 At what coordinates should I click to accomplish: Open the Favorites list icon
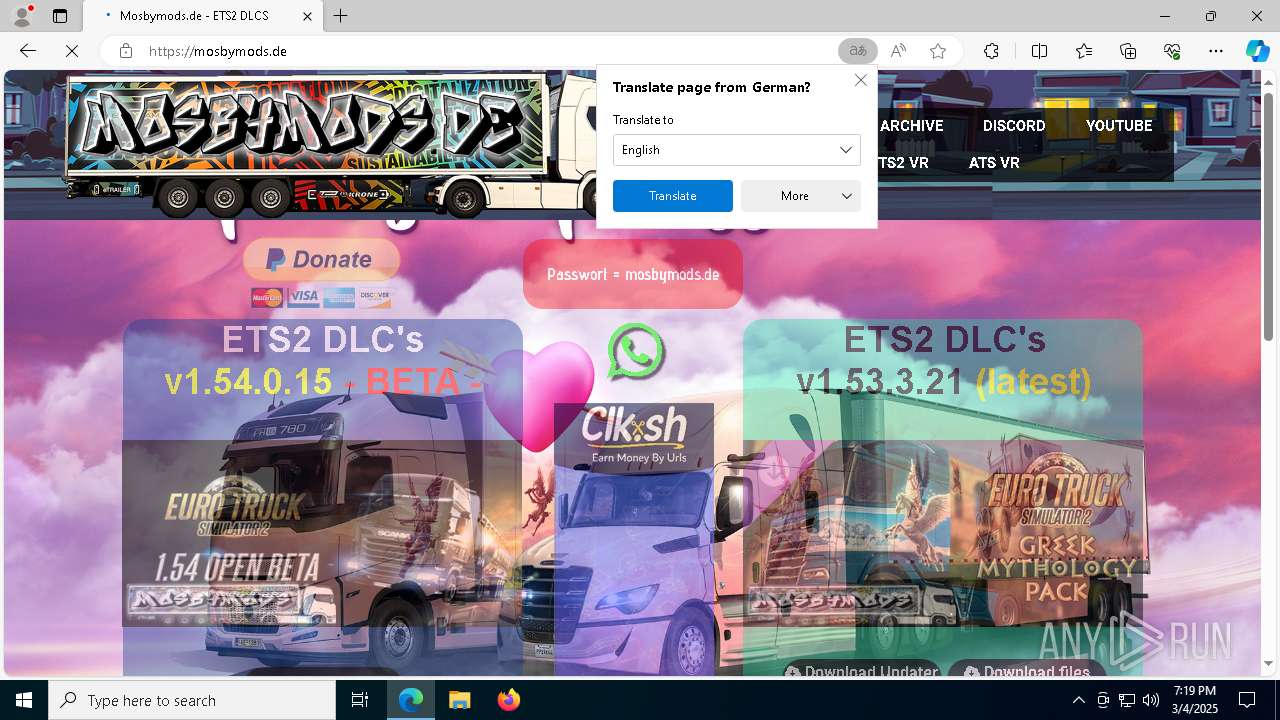click(x=1084, y=51)
